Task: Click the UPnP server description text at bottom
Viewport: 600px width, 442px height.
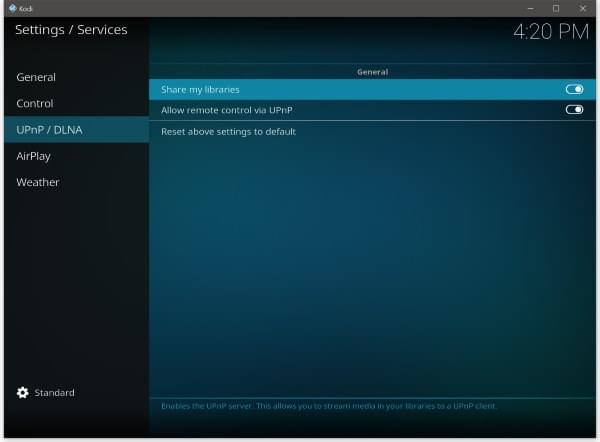Action: [329, 406]
